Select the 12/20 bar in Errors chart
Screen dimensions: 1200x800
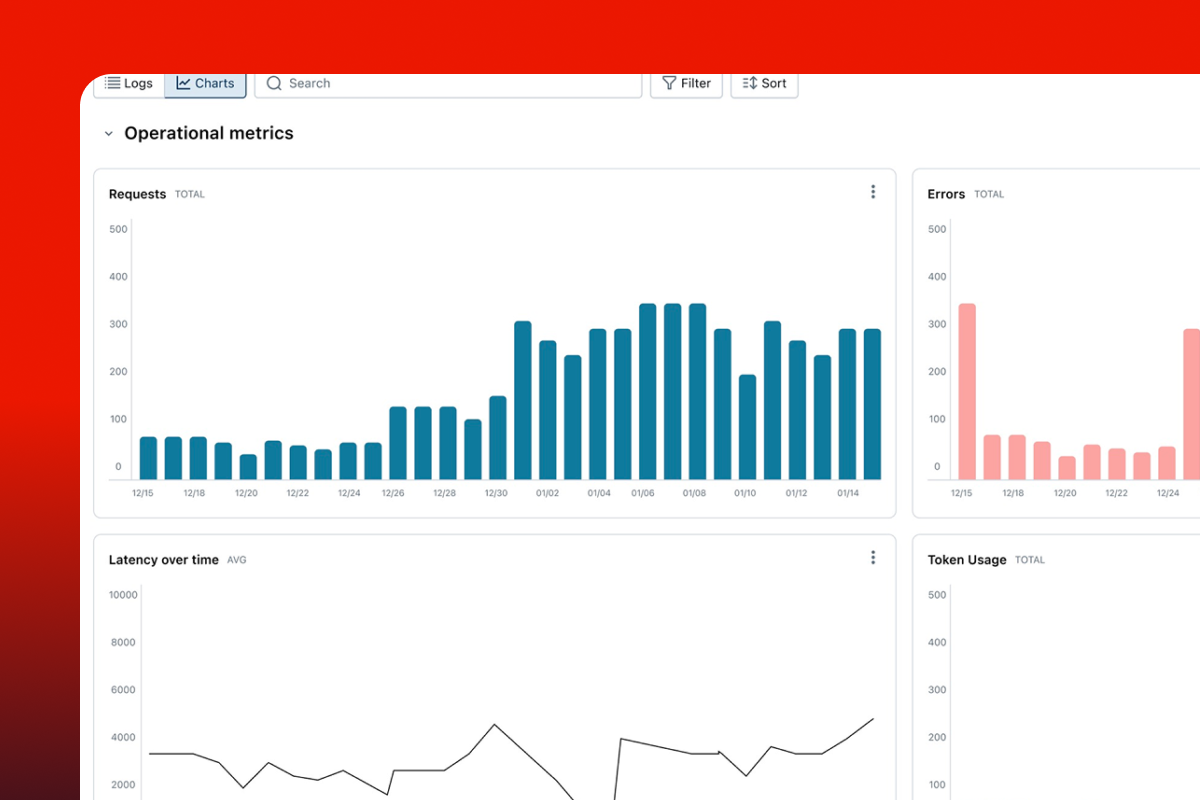tap(1067, 468)
